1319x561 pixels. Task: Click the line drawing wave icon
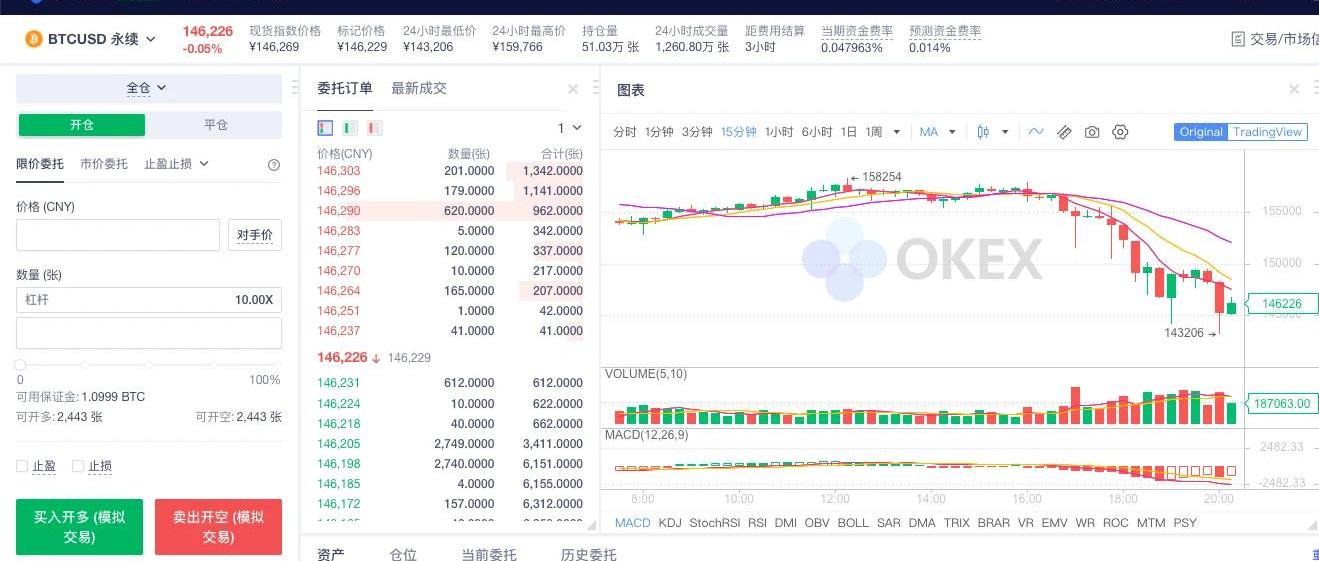coord(1036,132)
